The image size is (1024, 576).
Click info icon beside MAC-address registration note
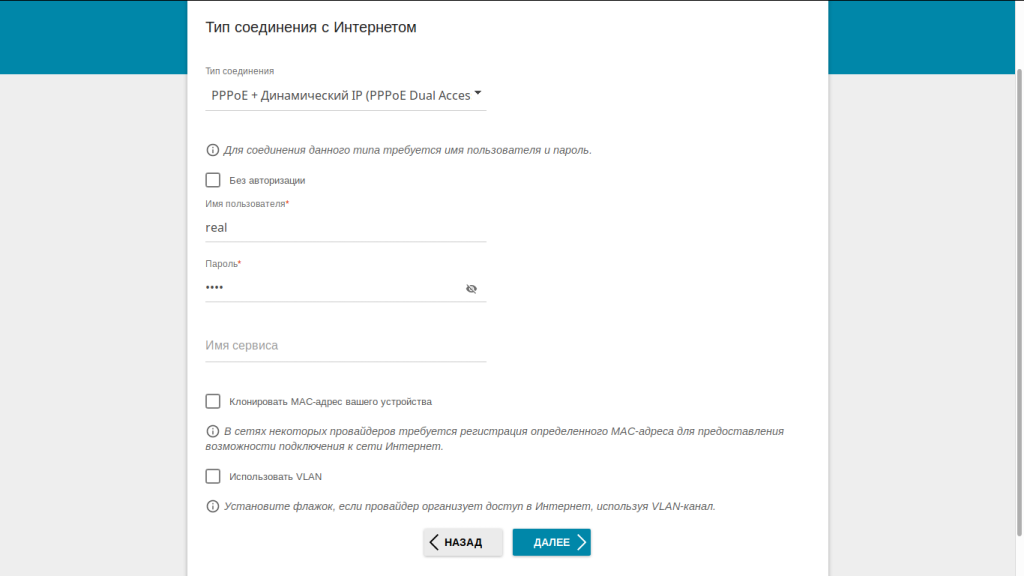[212, 431]
